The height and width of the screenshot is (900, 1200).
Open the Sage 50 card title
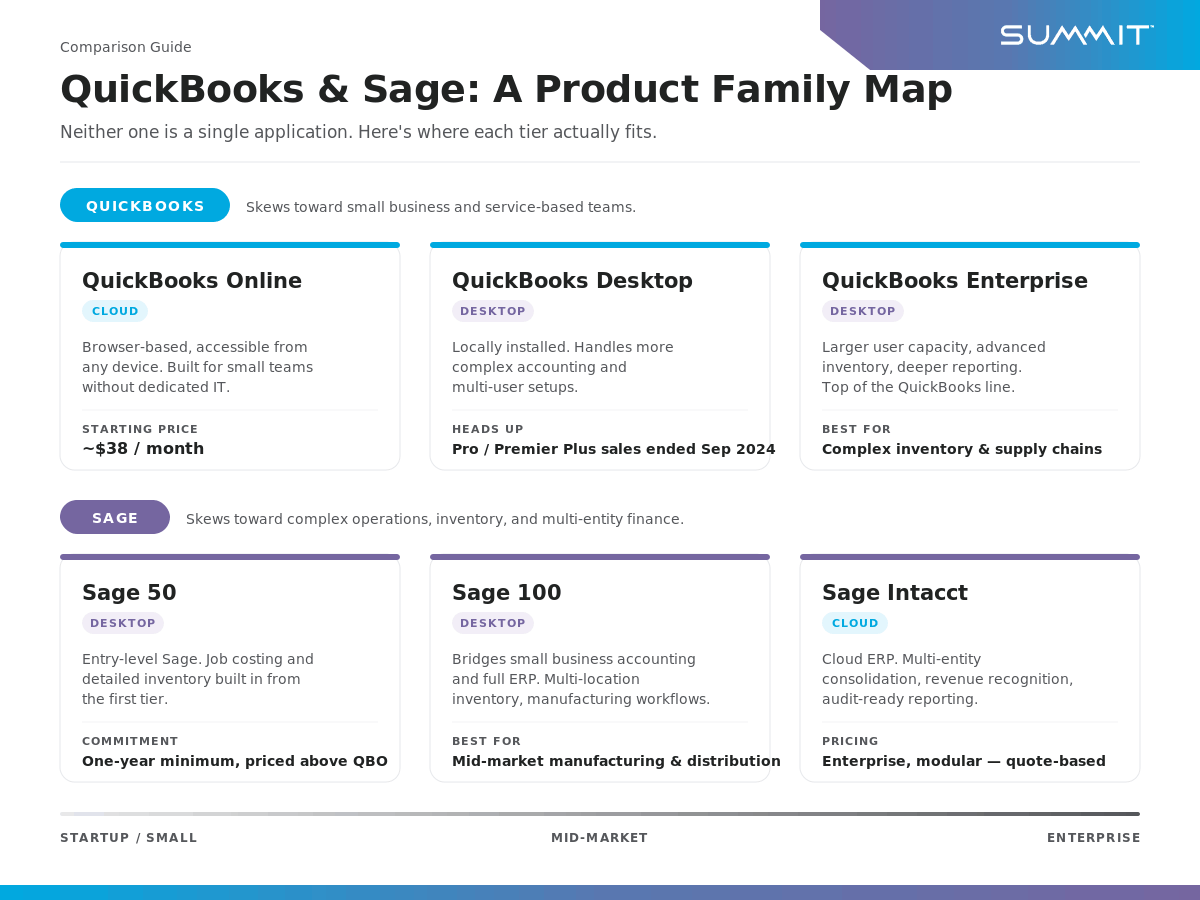click(x=129, y=593)
